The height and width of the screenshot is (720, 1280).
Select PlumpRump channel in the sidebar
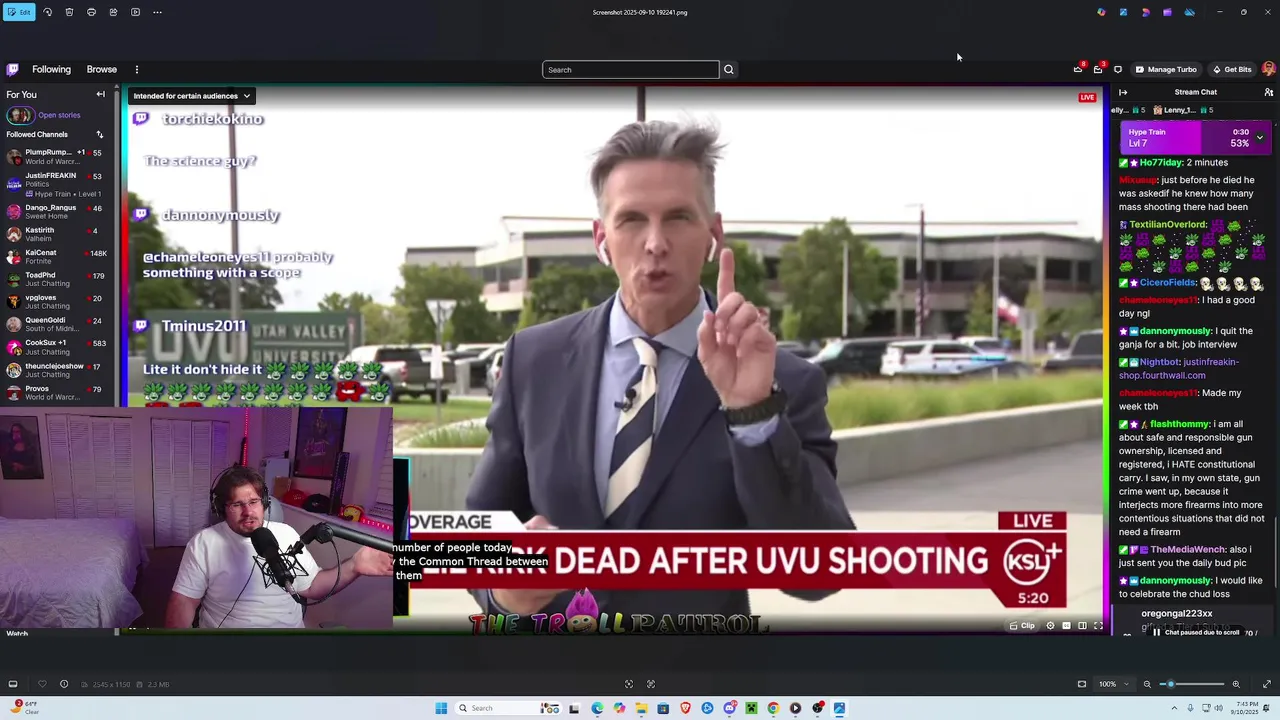point(57,156)
